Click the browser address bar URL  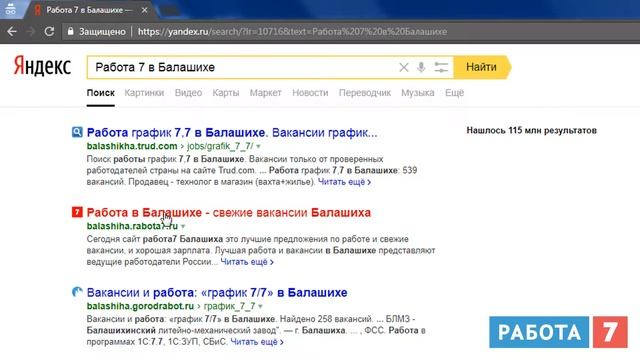point(292,31)
